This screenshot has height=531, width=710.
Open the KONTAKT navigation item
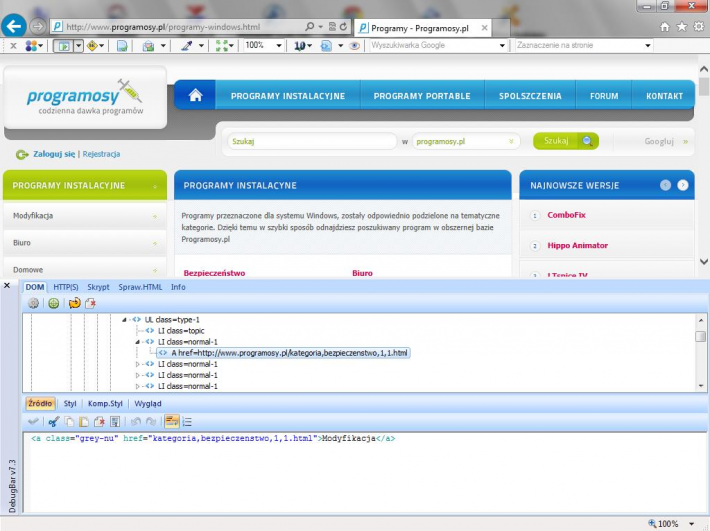(x=664, y=96)
